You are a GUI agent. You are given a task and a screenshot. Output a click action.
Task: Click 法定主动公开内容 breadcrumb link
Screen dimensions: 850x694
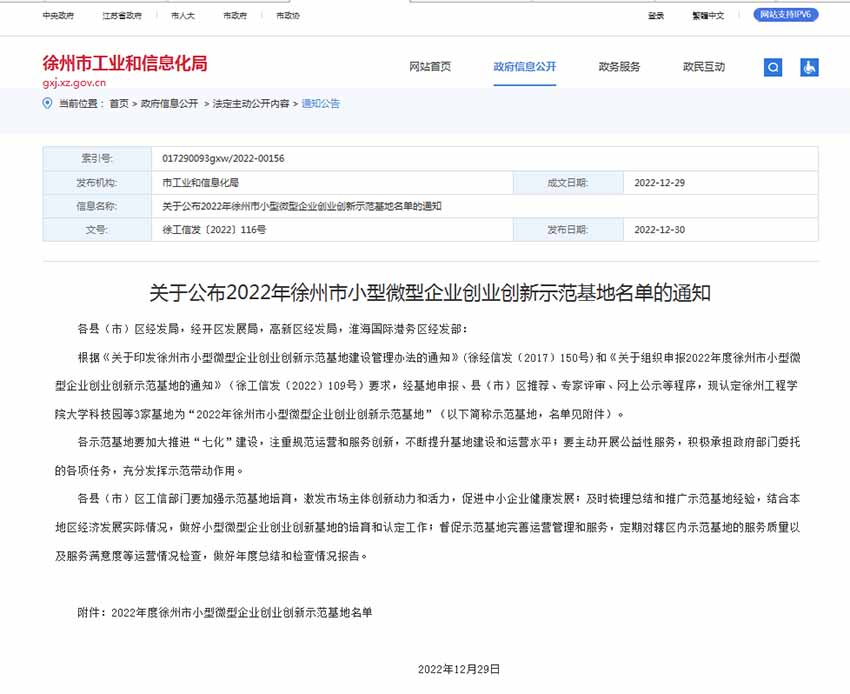point(251,104)
